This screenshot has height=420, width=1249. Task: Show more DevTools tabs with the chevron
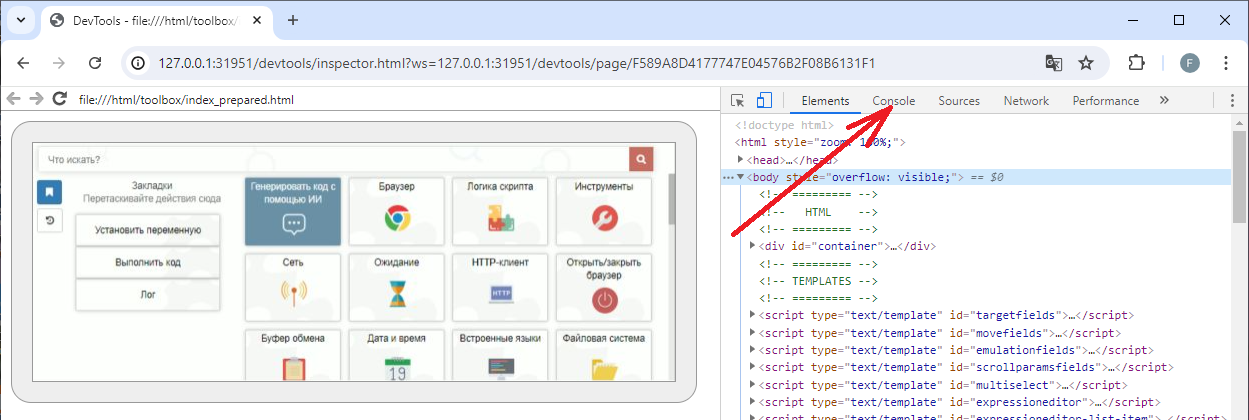(1164, 101)
